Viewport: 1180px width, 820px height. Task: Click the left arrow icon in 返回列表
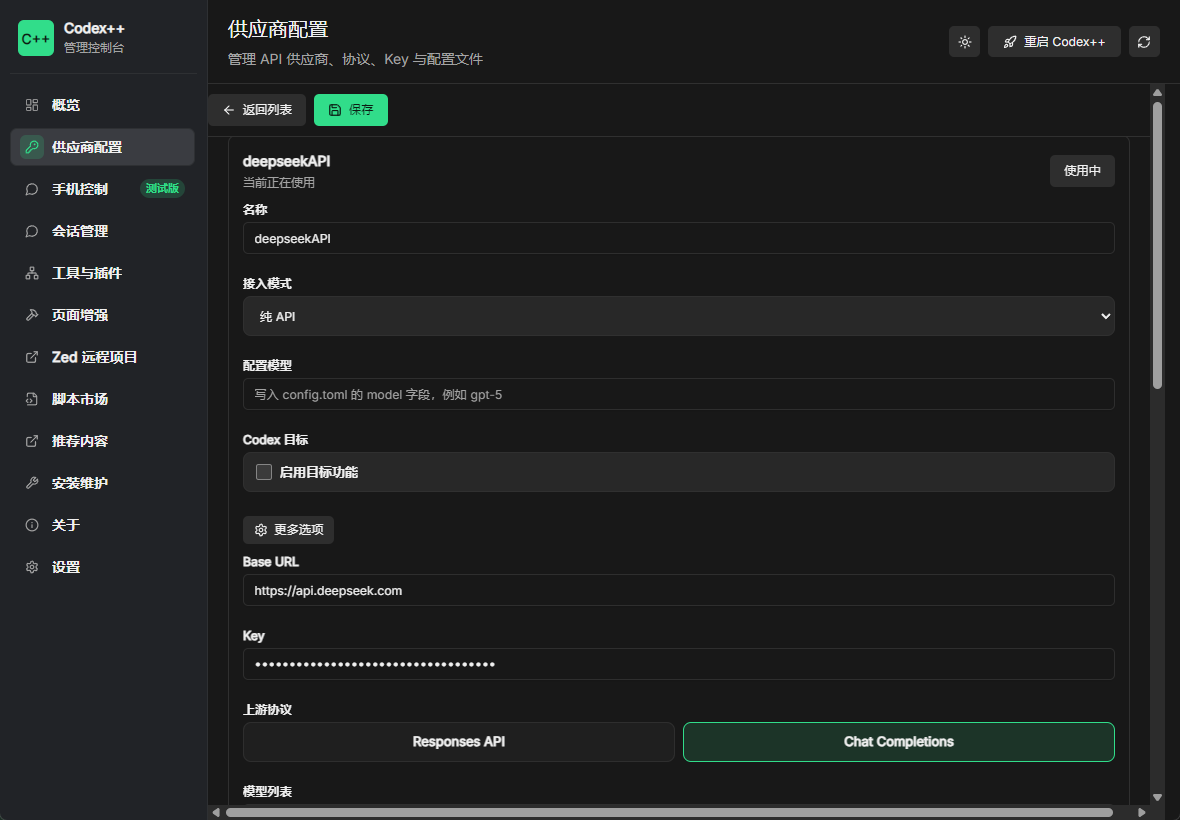(x=229, y=110)
